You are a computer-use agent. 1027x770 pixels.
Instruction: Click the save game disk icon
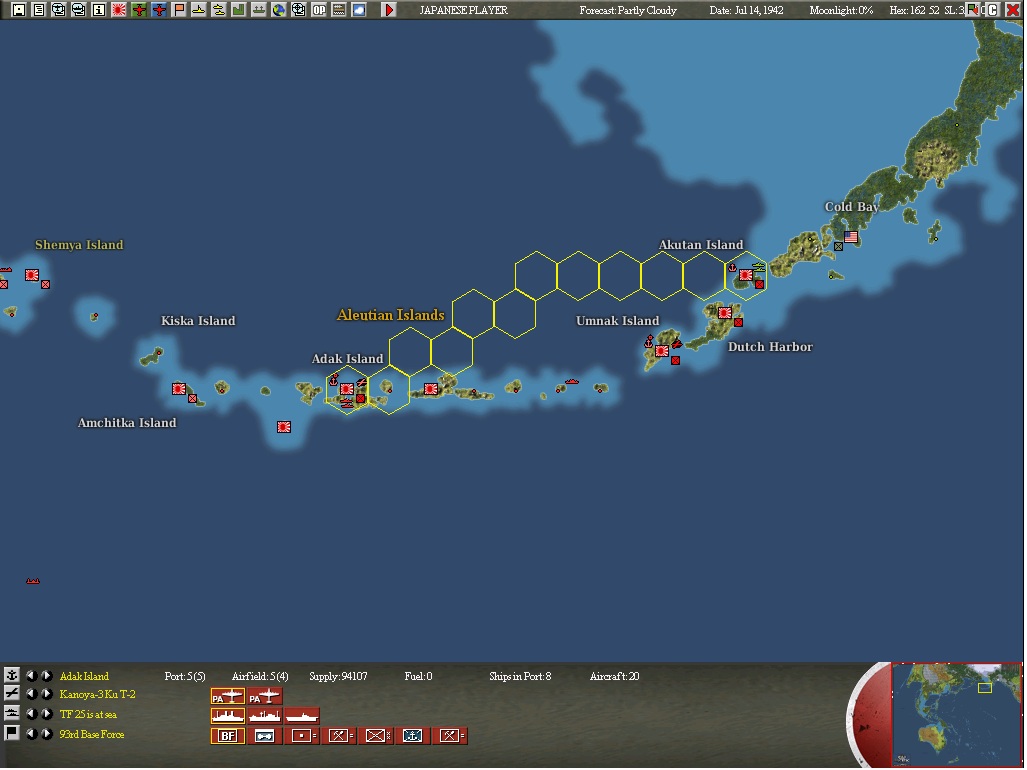(x=19, y=10)
